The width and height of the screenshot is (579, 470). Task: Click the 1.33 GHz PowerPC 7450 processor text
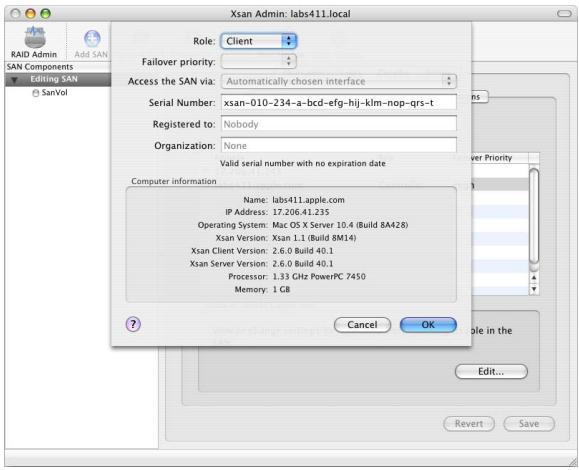point(319,277)
